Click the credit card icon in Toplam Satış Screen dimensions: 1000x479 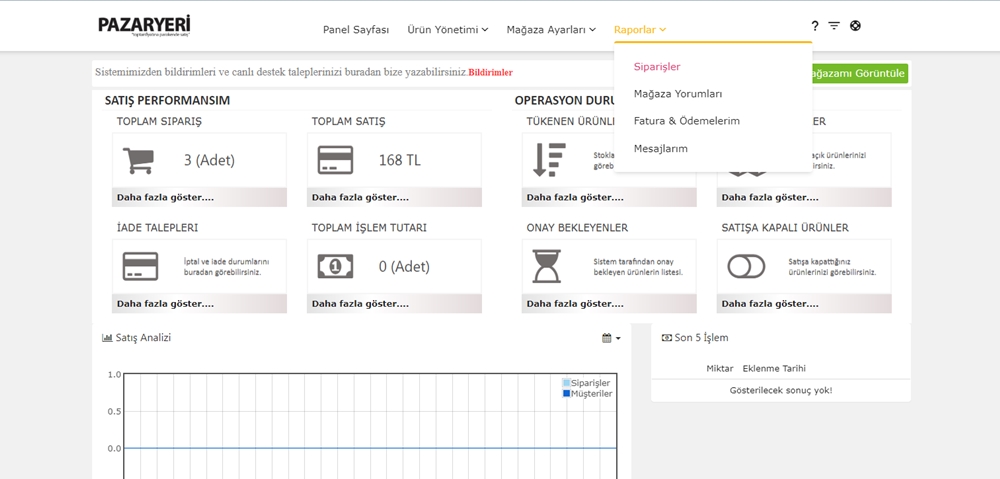pyautogui.click(x=335, y=161)
